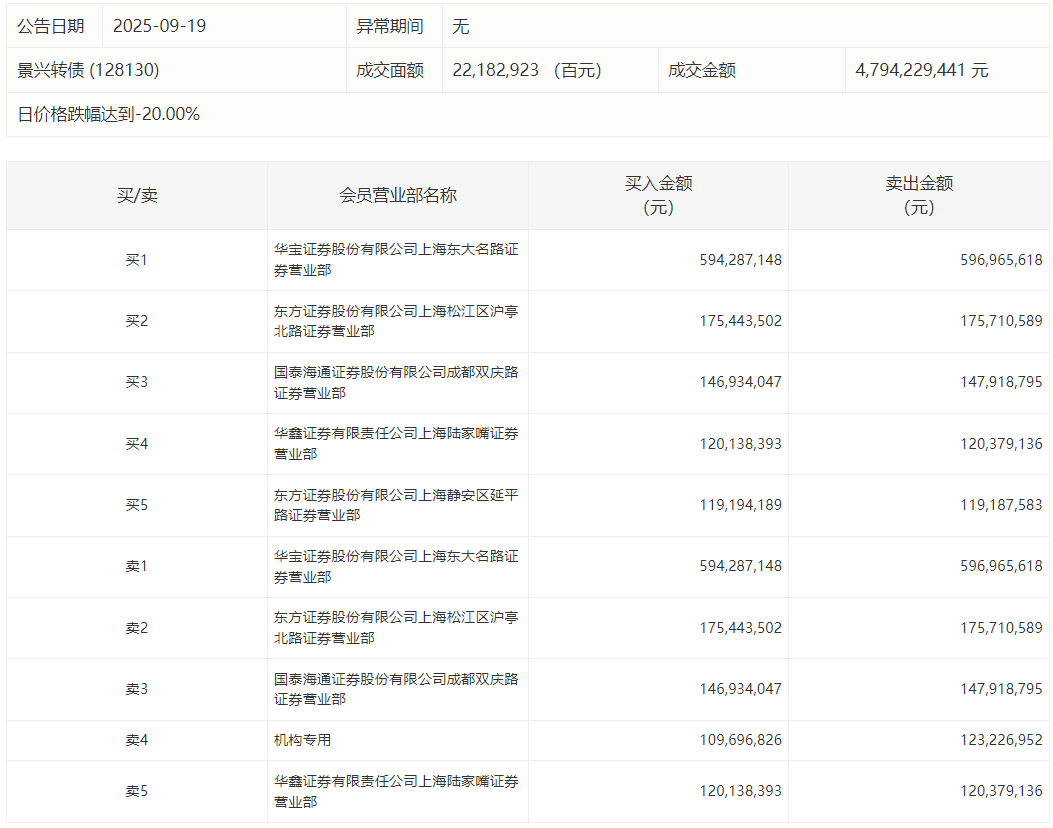Select the 卖5 row label

coord(137,791)
